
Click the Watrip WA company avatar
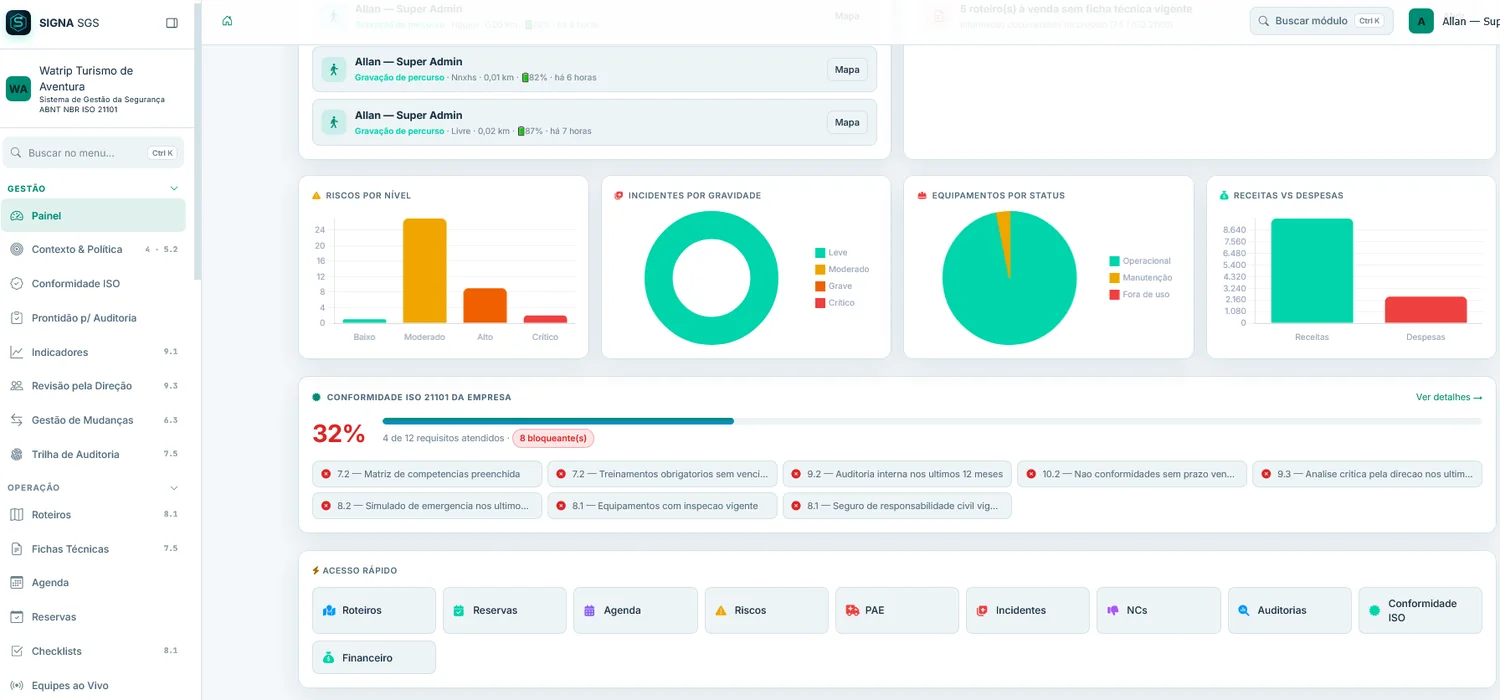19,89
